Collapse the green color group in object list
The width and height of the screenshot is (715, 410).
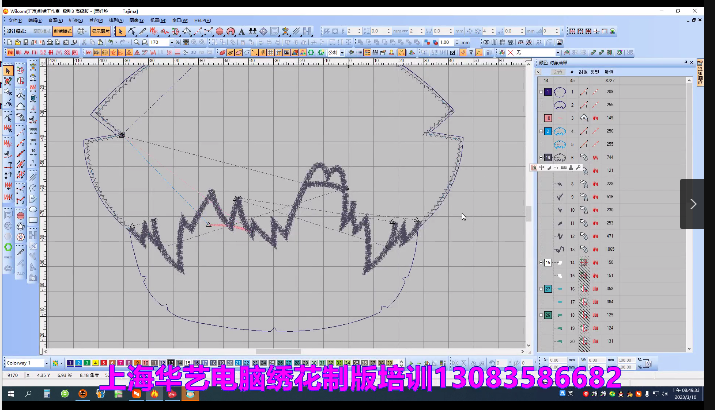point(543,314)
